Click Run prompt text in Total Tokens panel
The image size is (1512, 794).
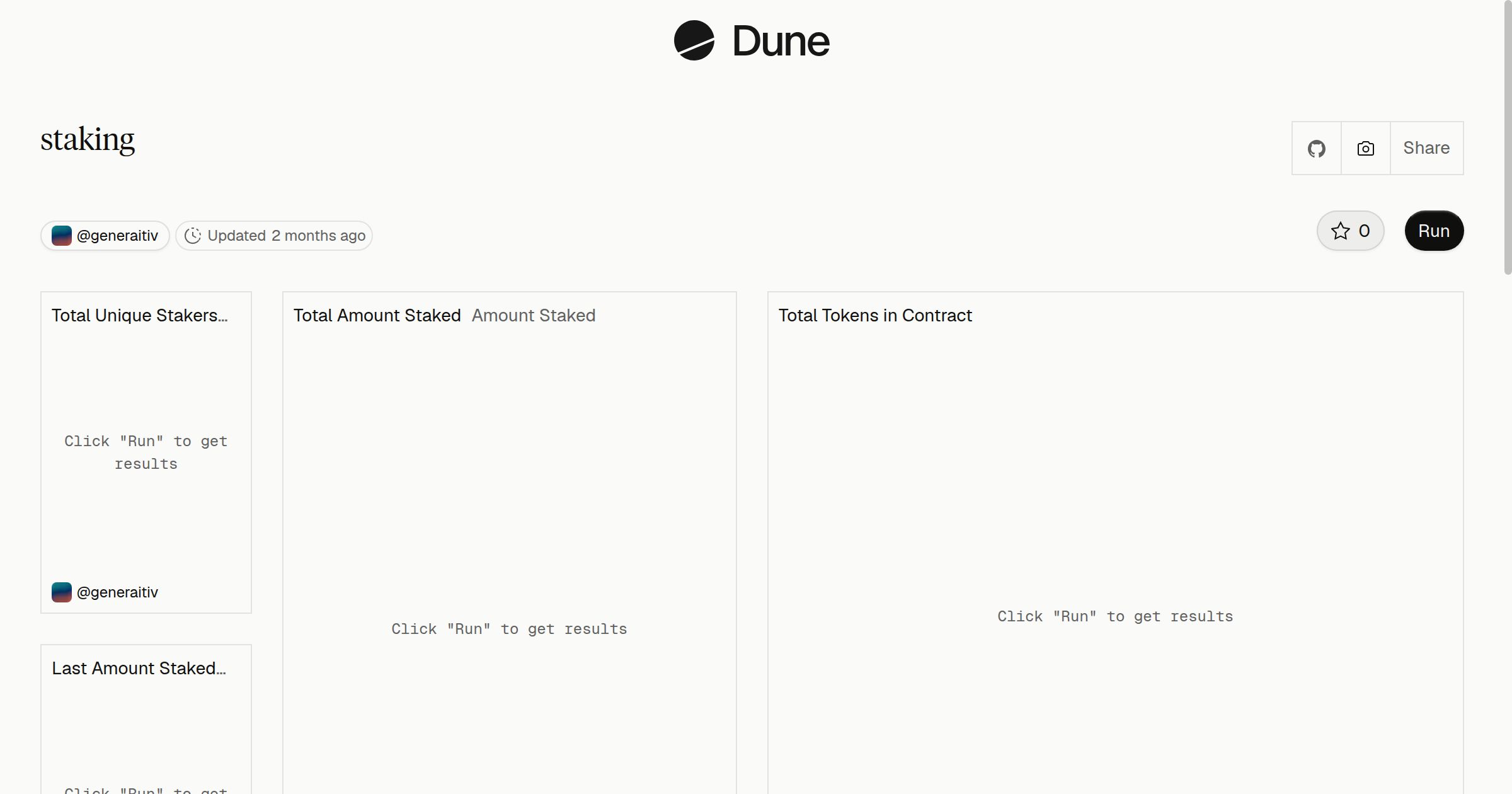pos(1115,616)
